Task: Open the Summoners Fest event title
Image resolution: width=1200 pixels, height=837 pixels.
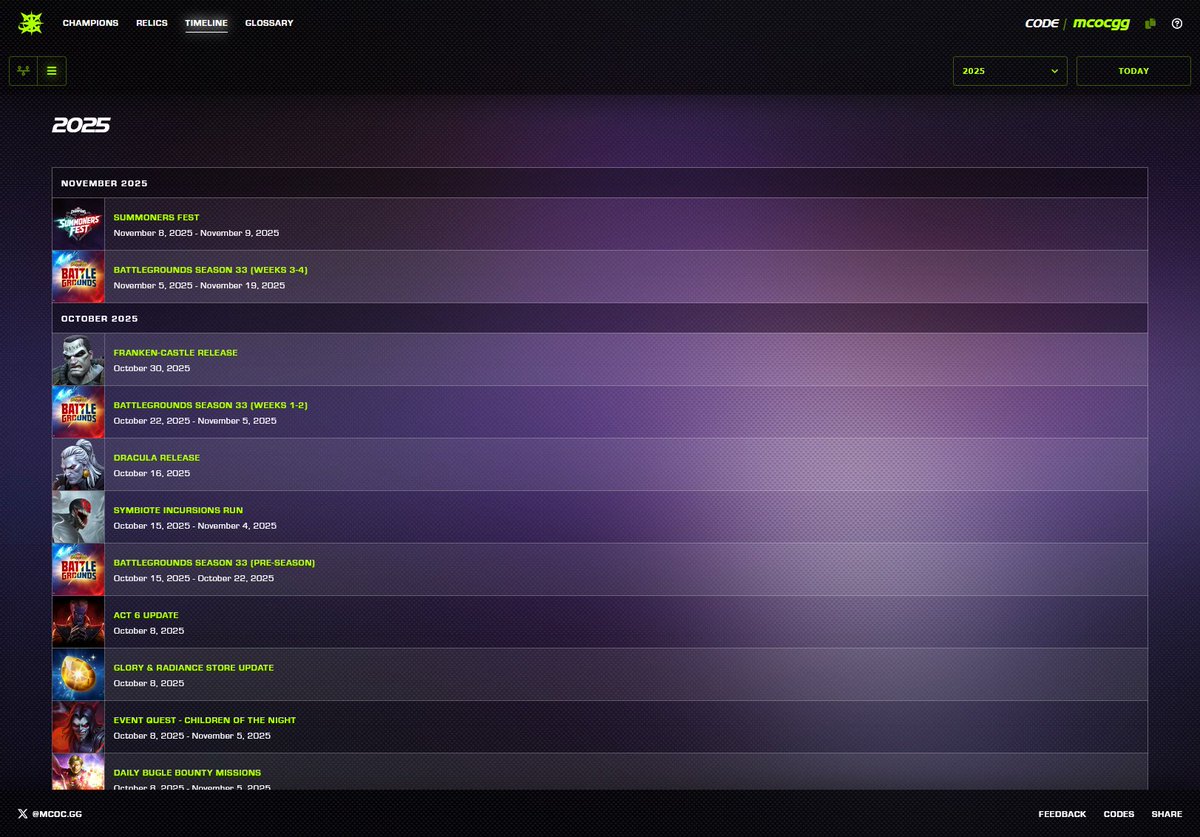Action: coord(156,217)
